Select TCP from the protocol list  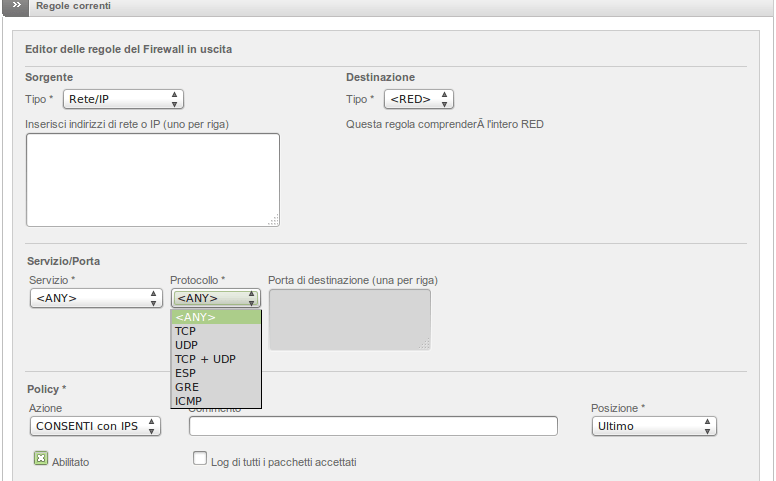[216, 331]
